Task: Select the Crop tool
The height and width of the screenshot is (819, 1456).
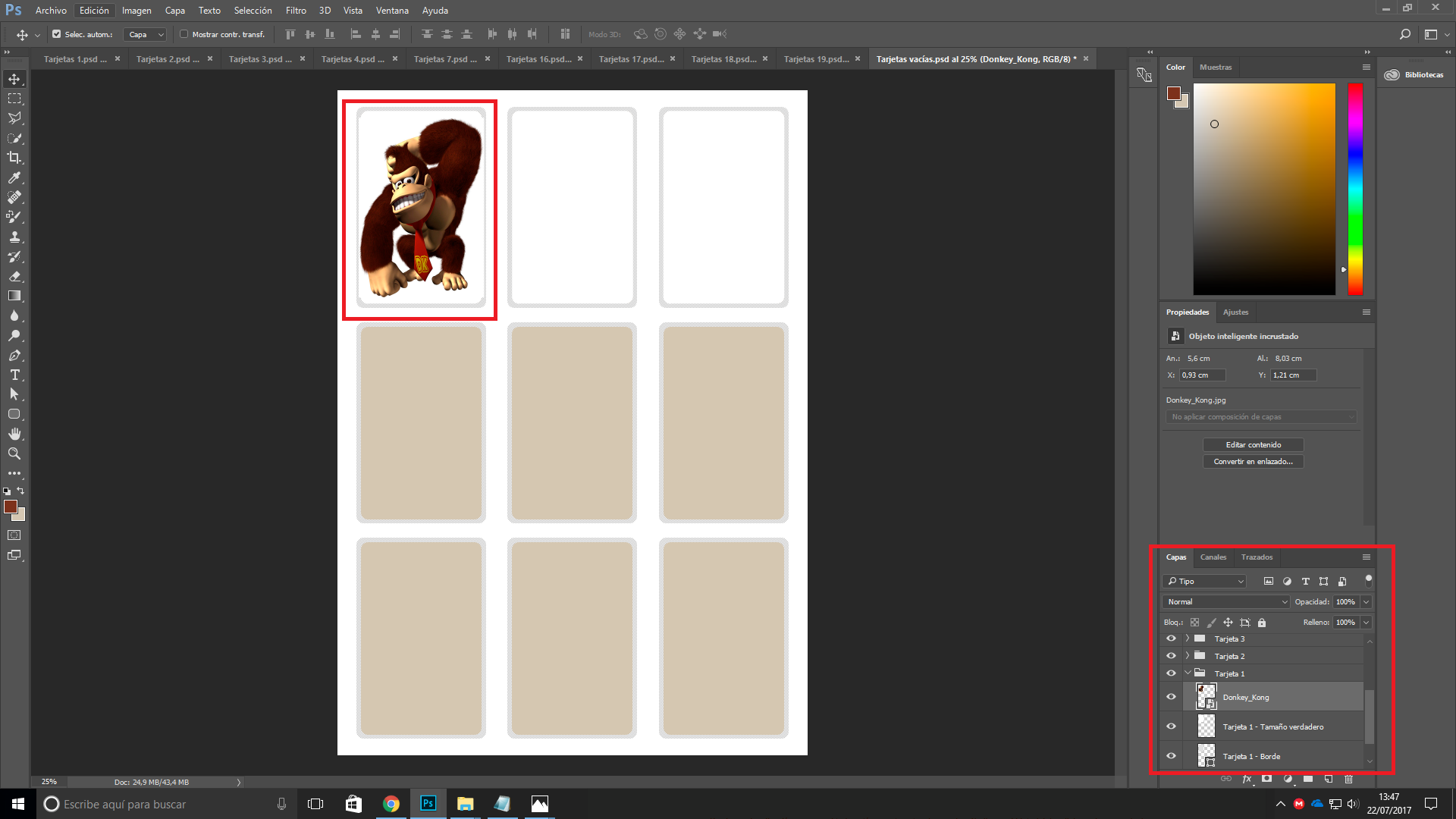Action: point(14,158)
